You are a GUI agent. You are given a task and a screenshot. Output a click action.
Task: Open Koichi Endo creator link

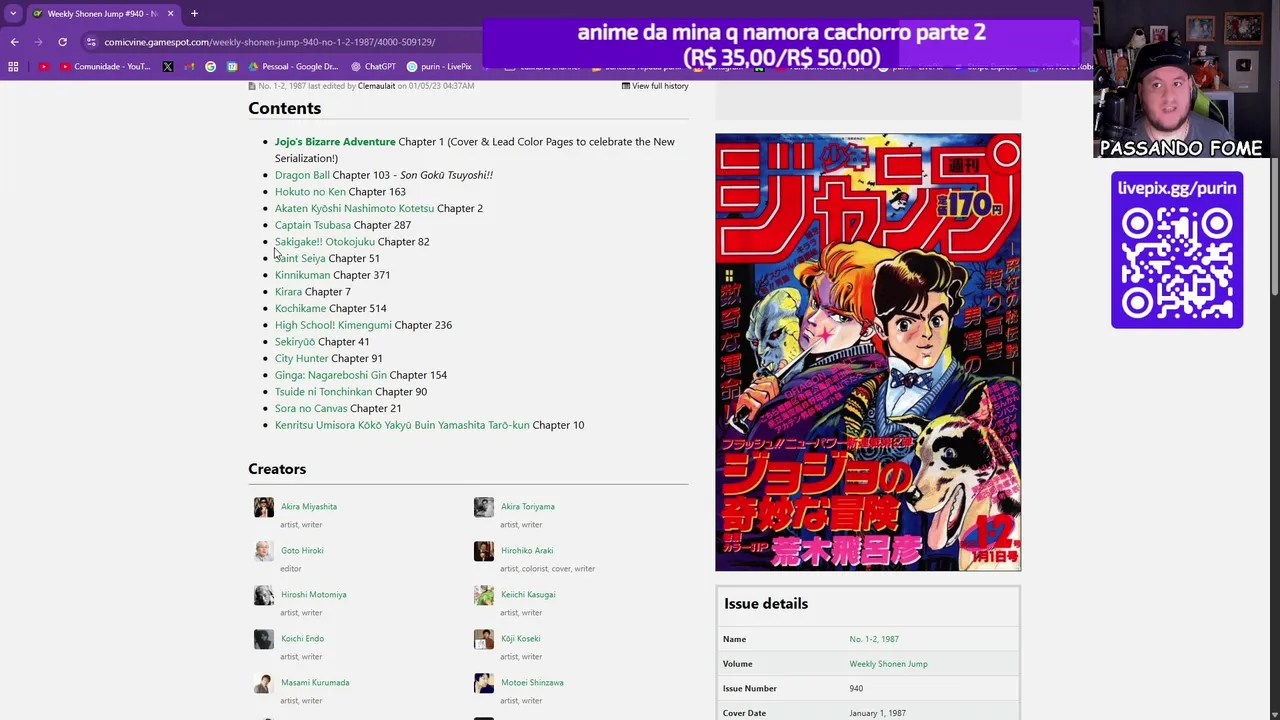click(x=303, y=639)
